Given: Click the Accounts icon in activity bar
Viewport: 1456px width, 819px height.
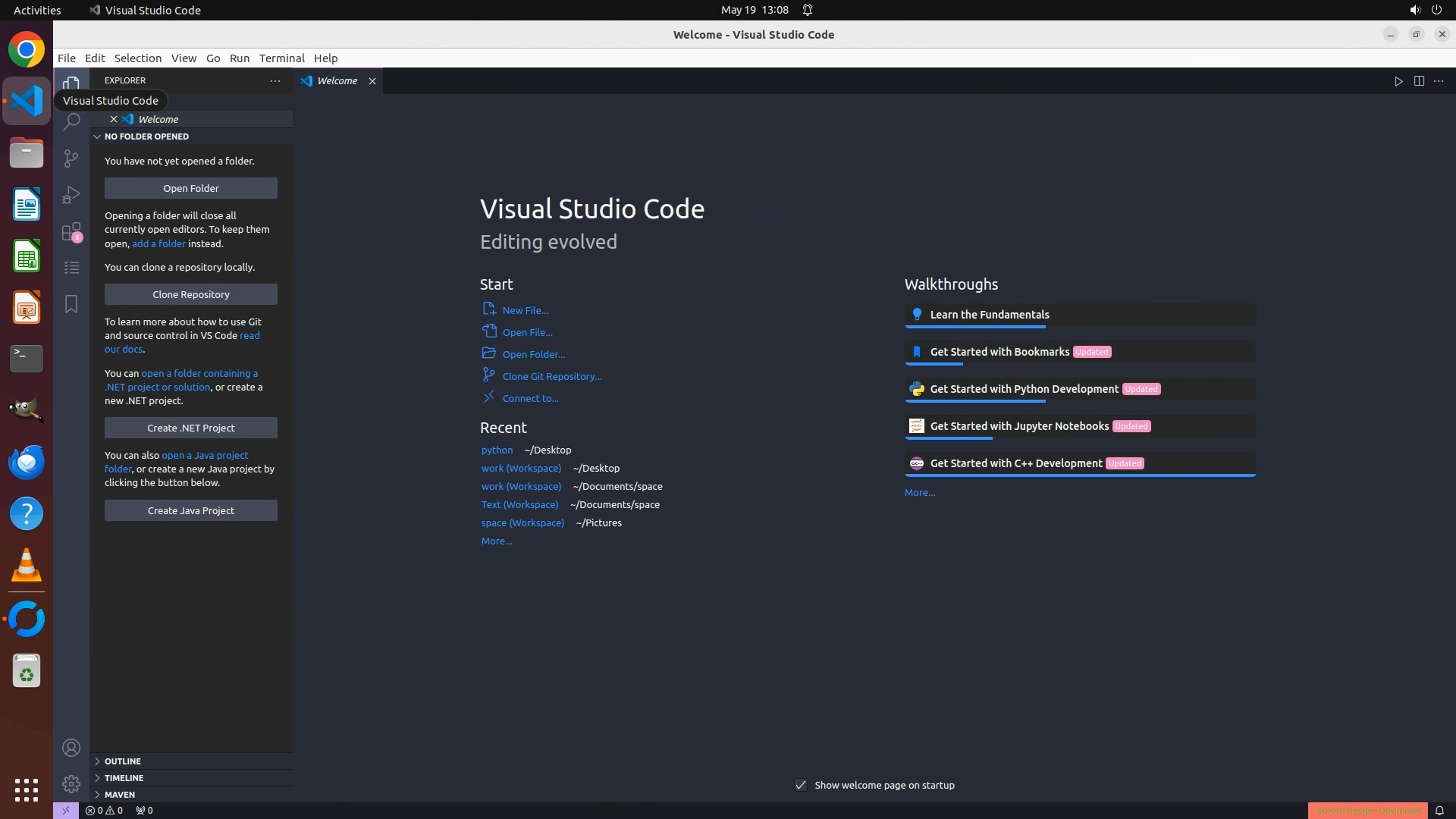Looking at the screenshot, I should point(71,748).
